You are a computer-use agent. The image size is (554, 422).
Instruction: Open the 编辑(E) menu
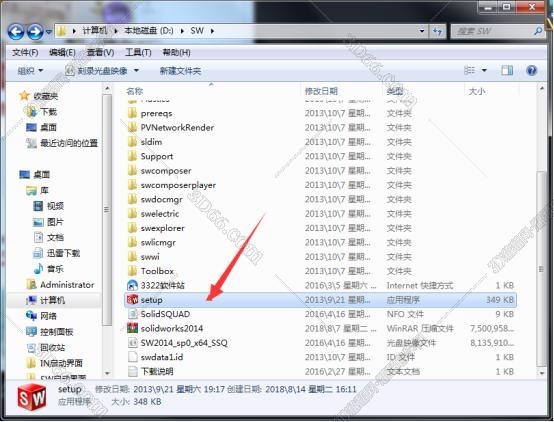pyautogui.click(x=62, y=53)
